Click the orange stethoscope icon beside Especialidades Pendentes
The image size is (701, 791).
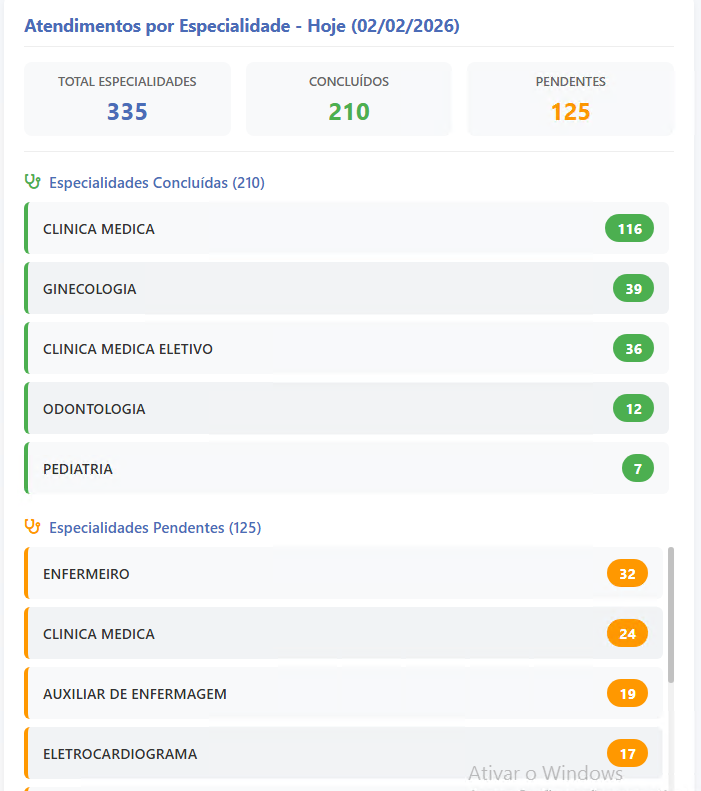click(x=33, y=527)
